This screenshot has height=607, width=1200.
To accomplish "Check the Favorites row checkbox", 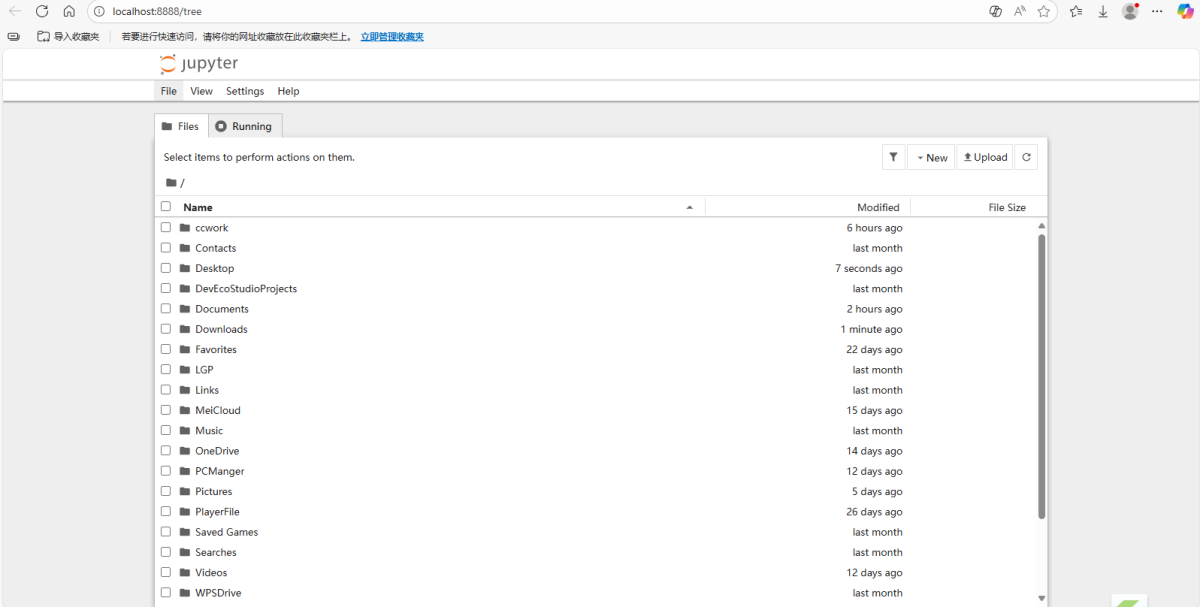I will tap(166, 349).
